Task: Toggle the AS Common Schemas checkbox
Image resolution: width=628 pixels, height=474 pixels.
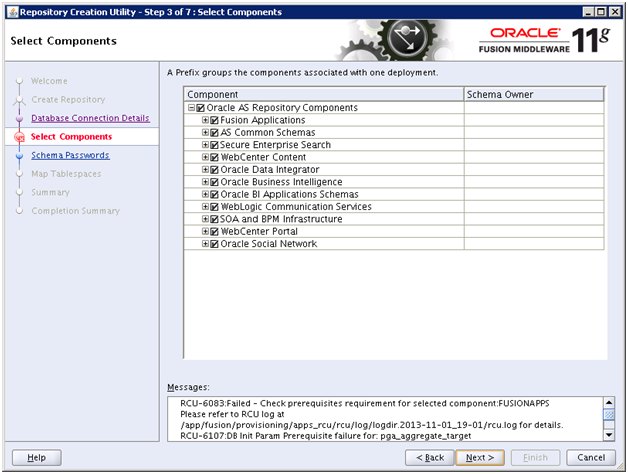Action: pyautogui.click(x=214, y=133)
